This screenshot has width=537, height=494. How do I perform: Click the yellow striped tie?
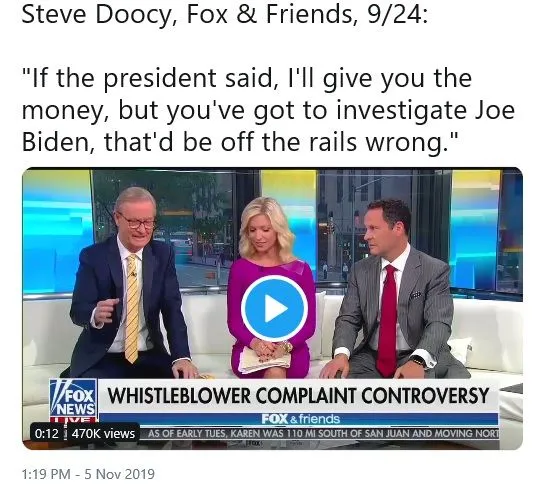click(x=132, y=308)
